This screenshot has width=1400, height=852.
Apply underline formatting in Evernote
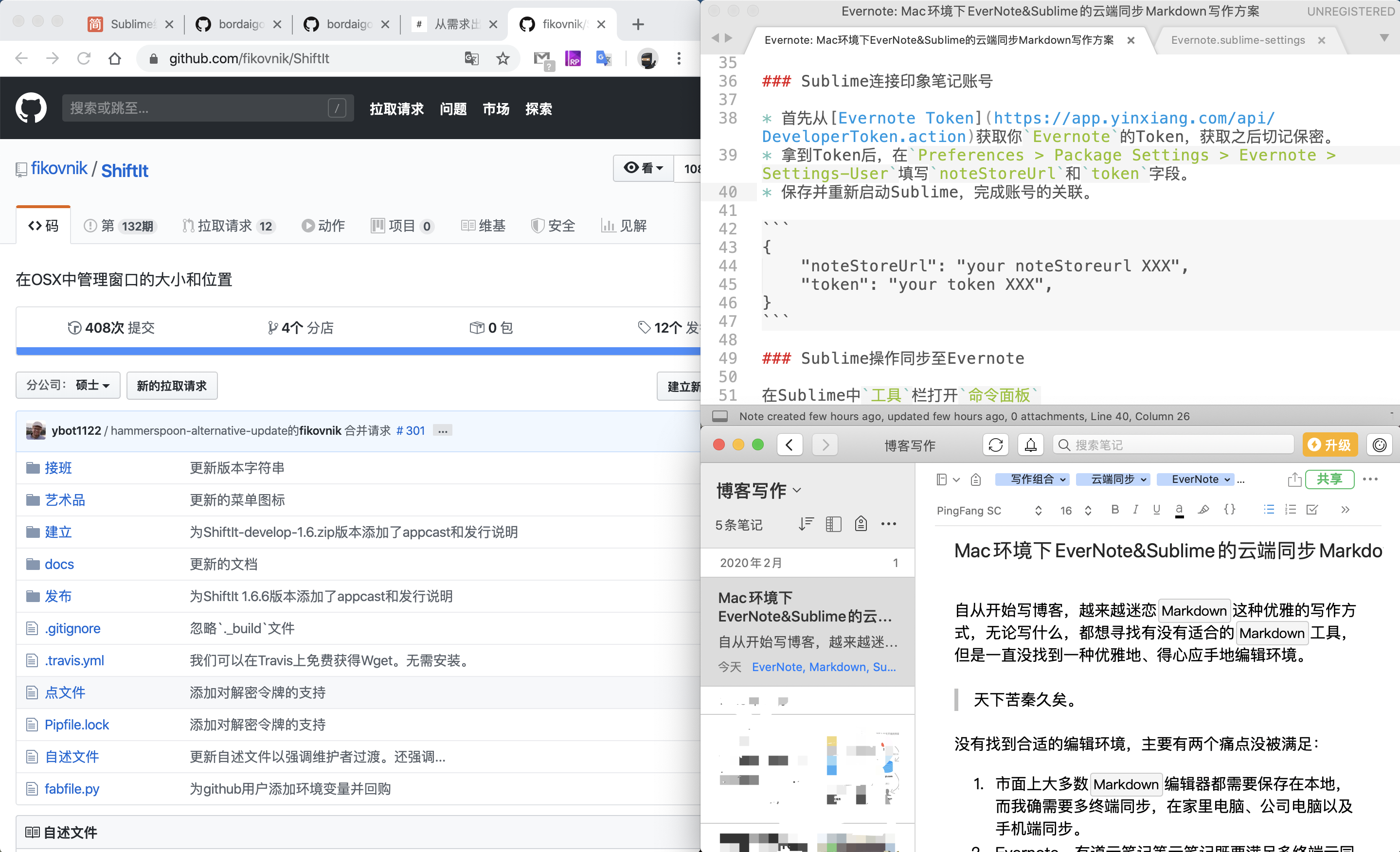pos(1156,510)
